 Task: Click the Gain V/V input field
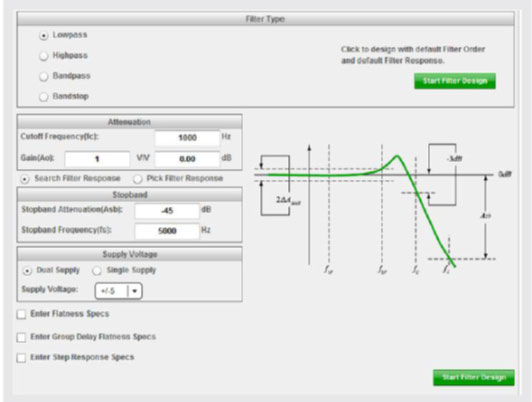coord(97,159)
